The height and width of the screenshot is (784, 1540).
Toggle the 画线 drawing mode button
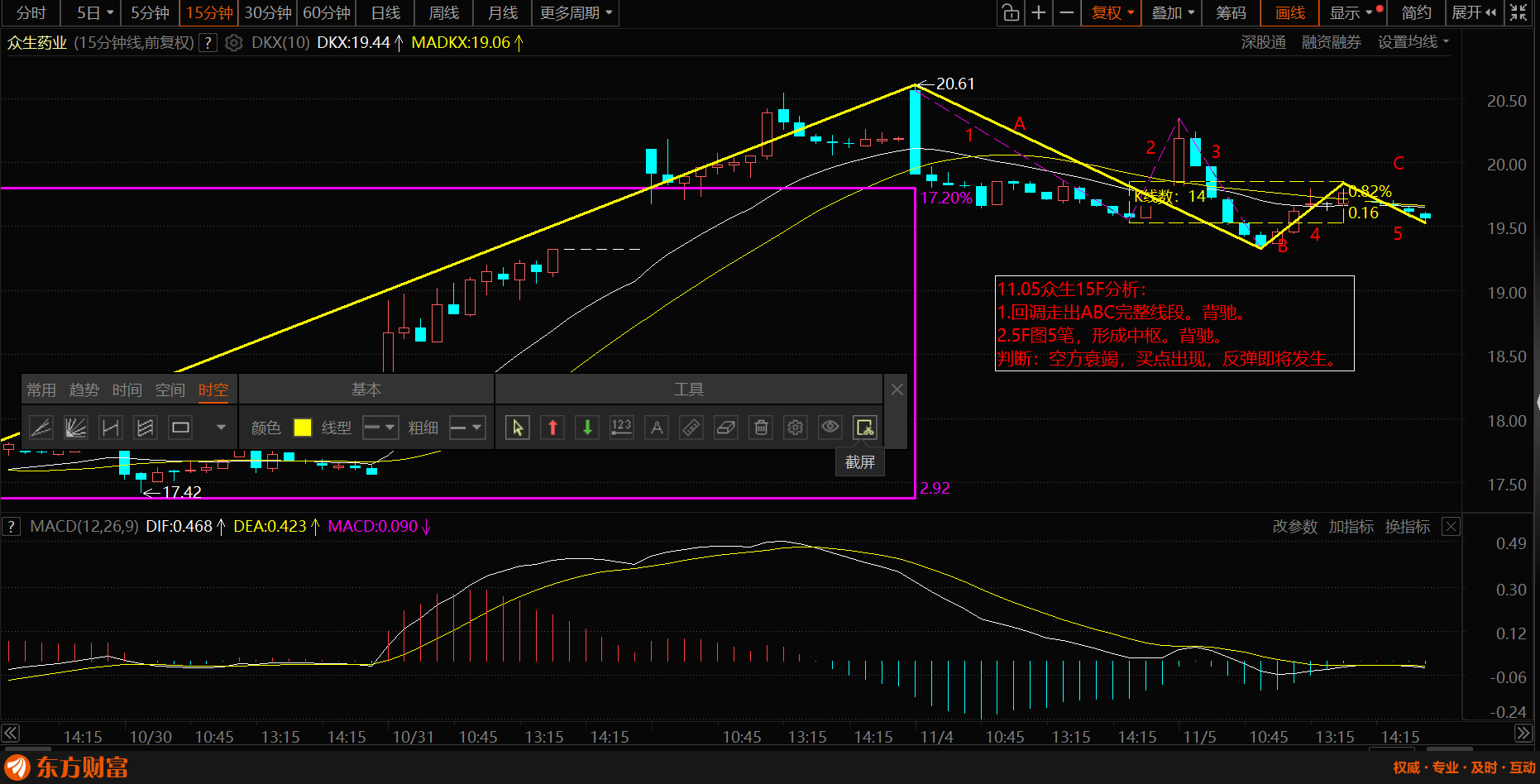coord(1290,12)
